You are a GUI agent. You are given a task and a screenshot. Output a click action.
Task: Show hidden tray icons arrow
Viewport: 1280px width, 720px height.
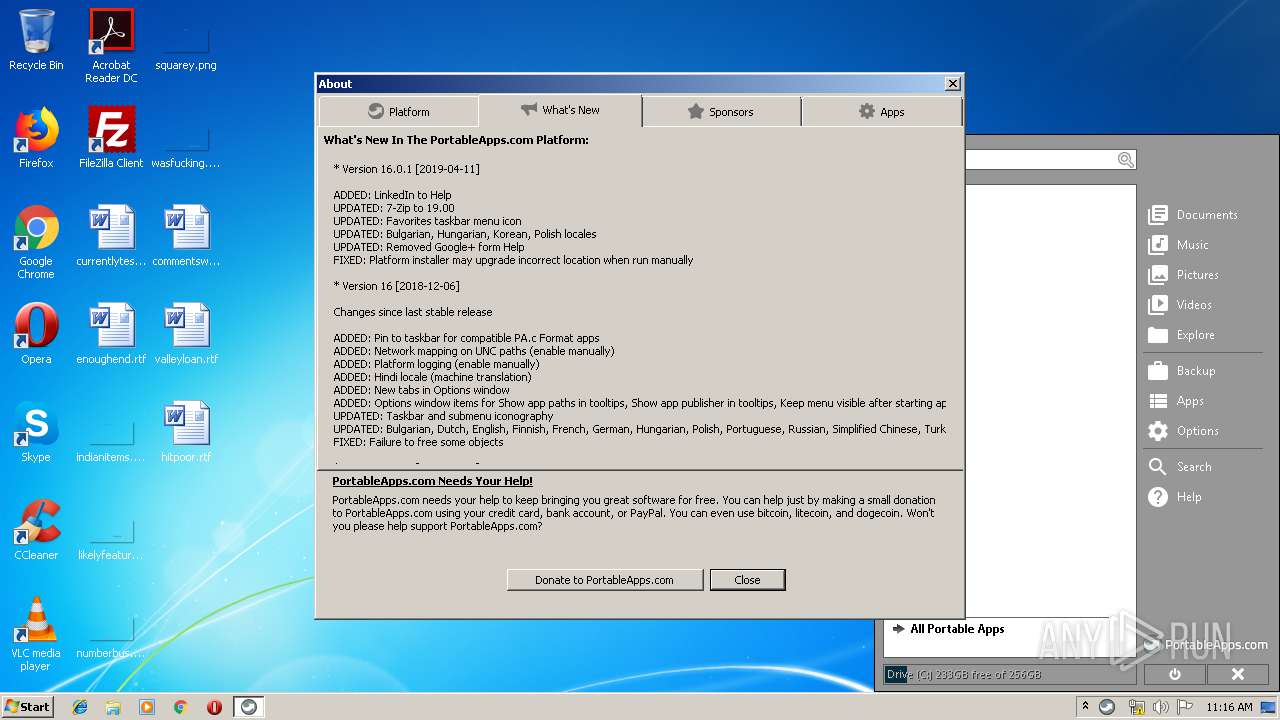[x=1085, y=707]
